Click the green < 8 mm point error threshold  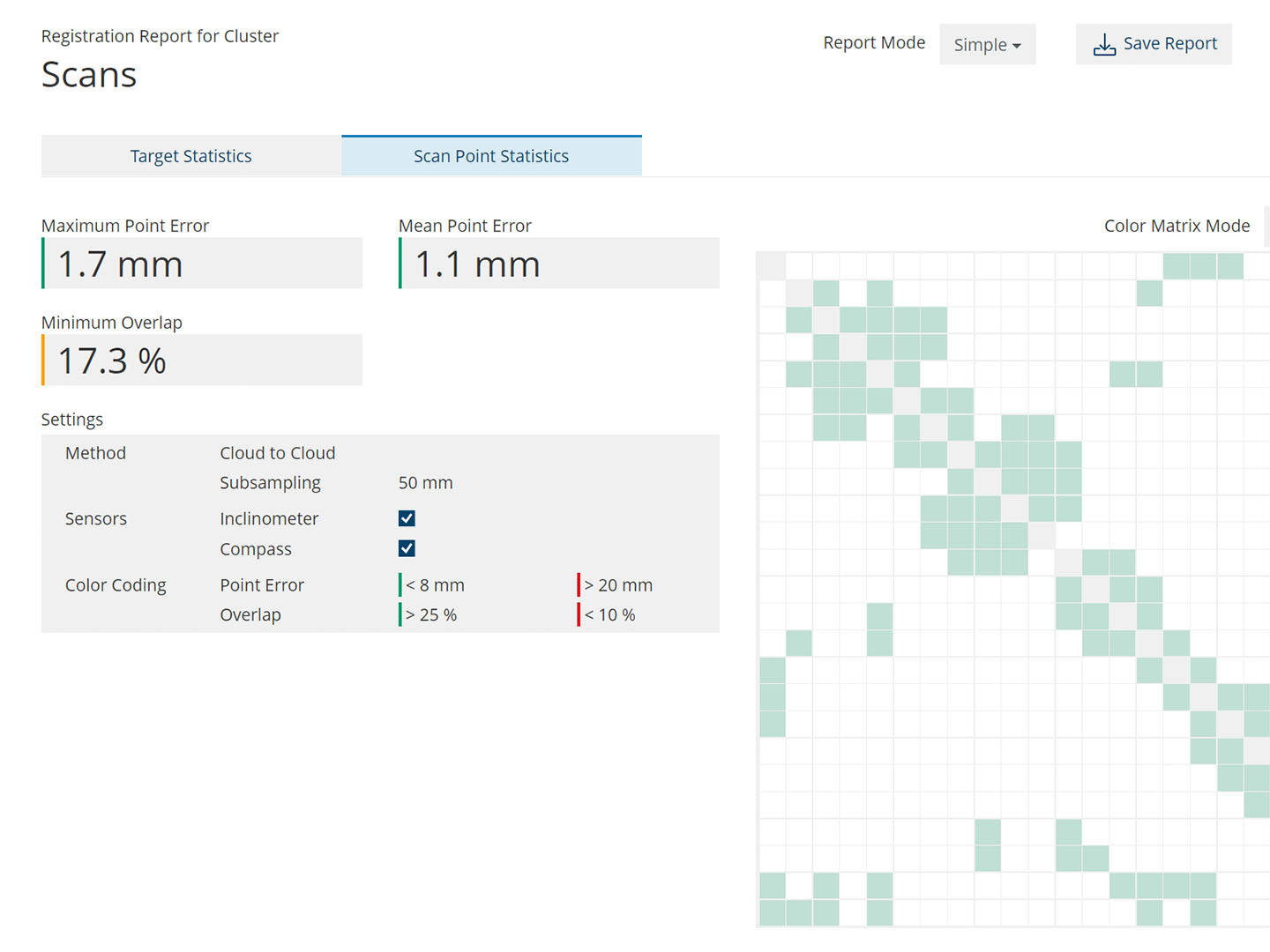[435, 585]
